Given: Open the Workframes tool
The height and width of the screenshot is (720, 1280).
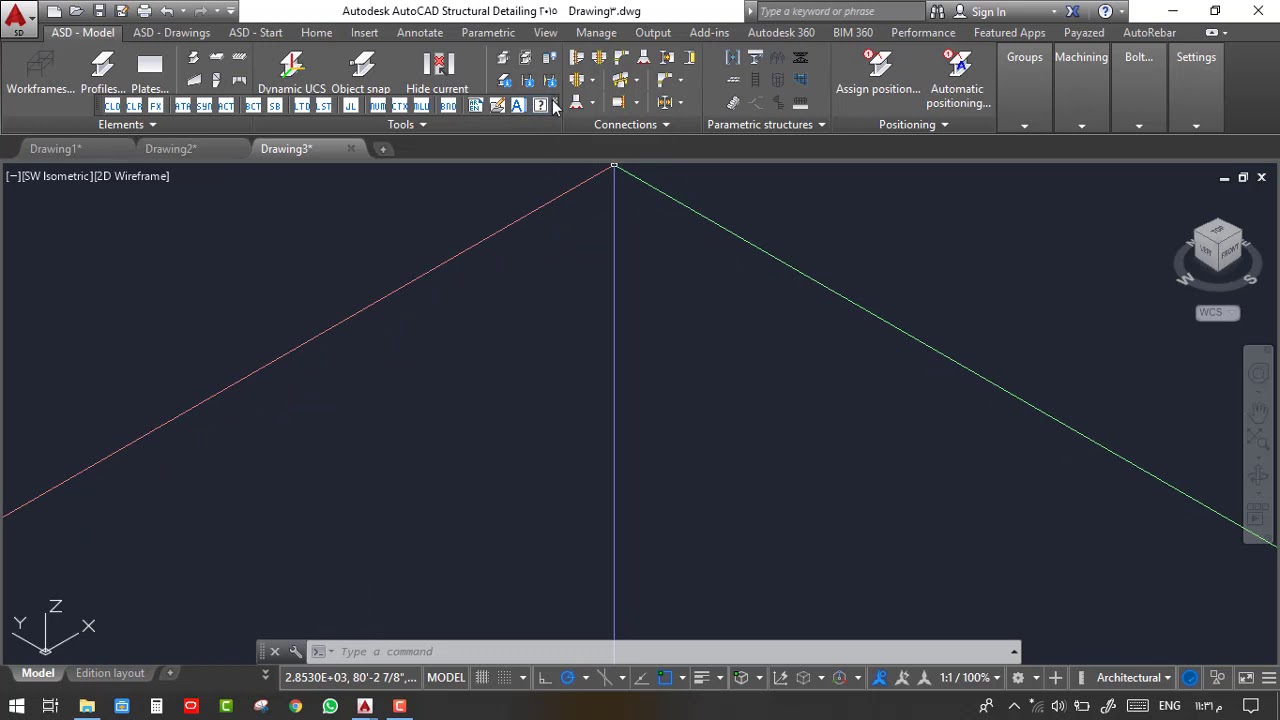Looking at the screenshot, I should tap(40, 72).
